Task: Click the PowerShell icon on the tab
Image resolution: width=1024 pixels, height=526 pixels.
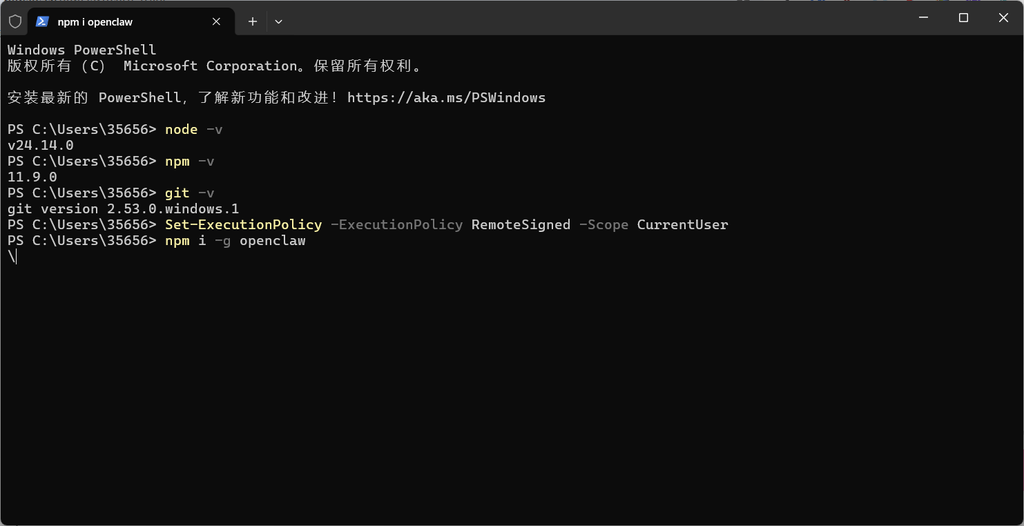Action: [43, 21]
